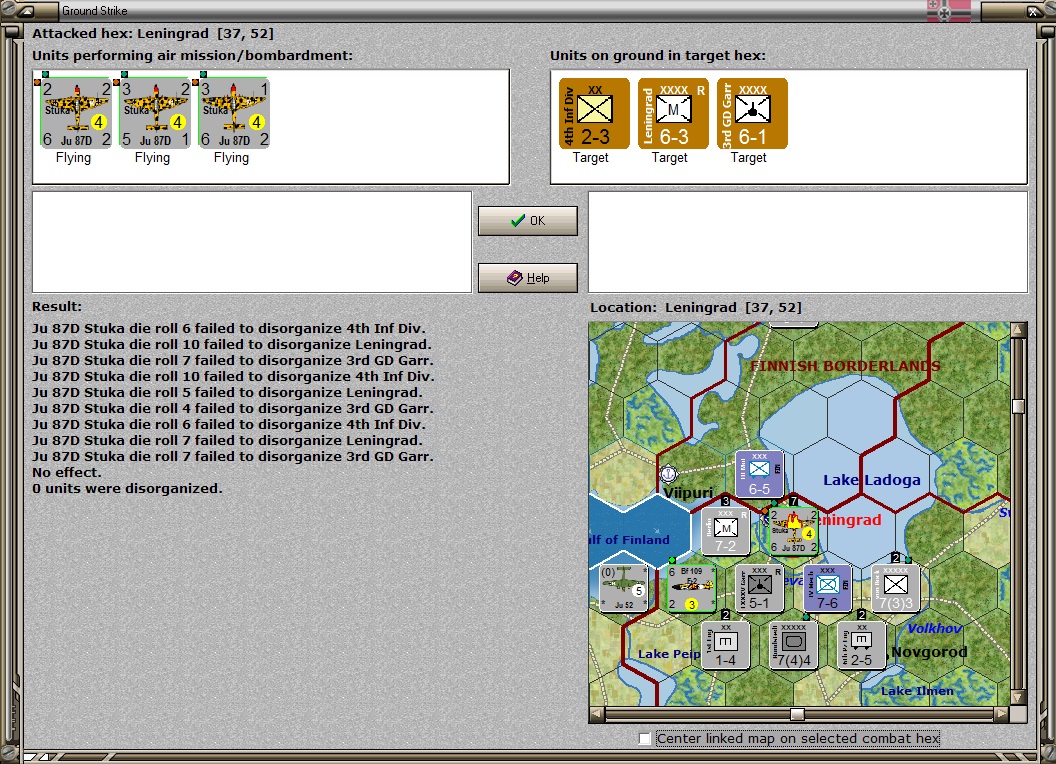
Task: Click the vertical map scrollbar thumb
Action: (x=1018, y=406)
